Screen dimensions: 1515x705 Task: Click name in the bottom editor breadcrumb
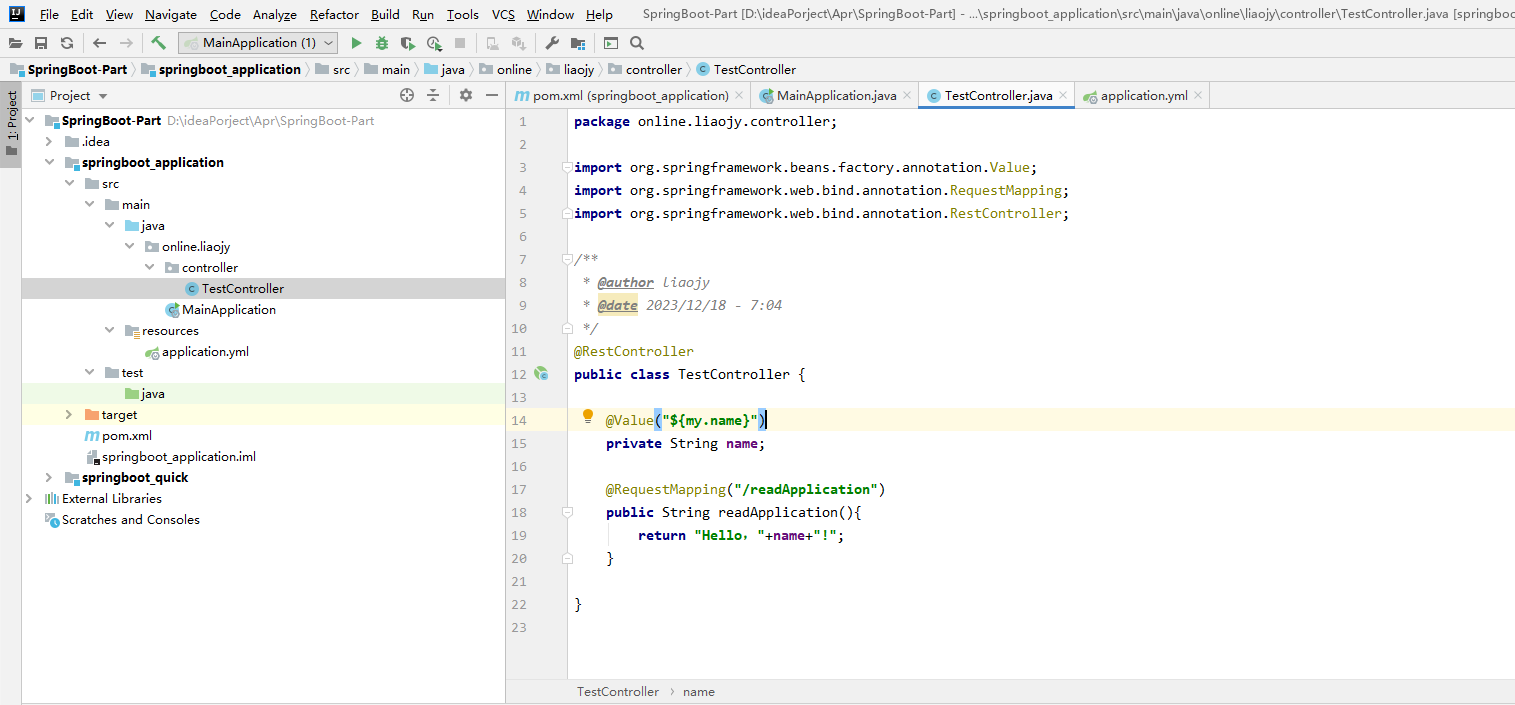click(x=699, y=691)
